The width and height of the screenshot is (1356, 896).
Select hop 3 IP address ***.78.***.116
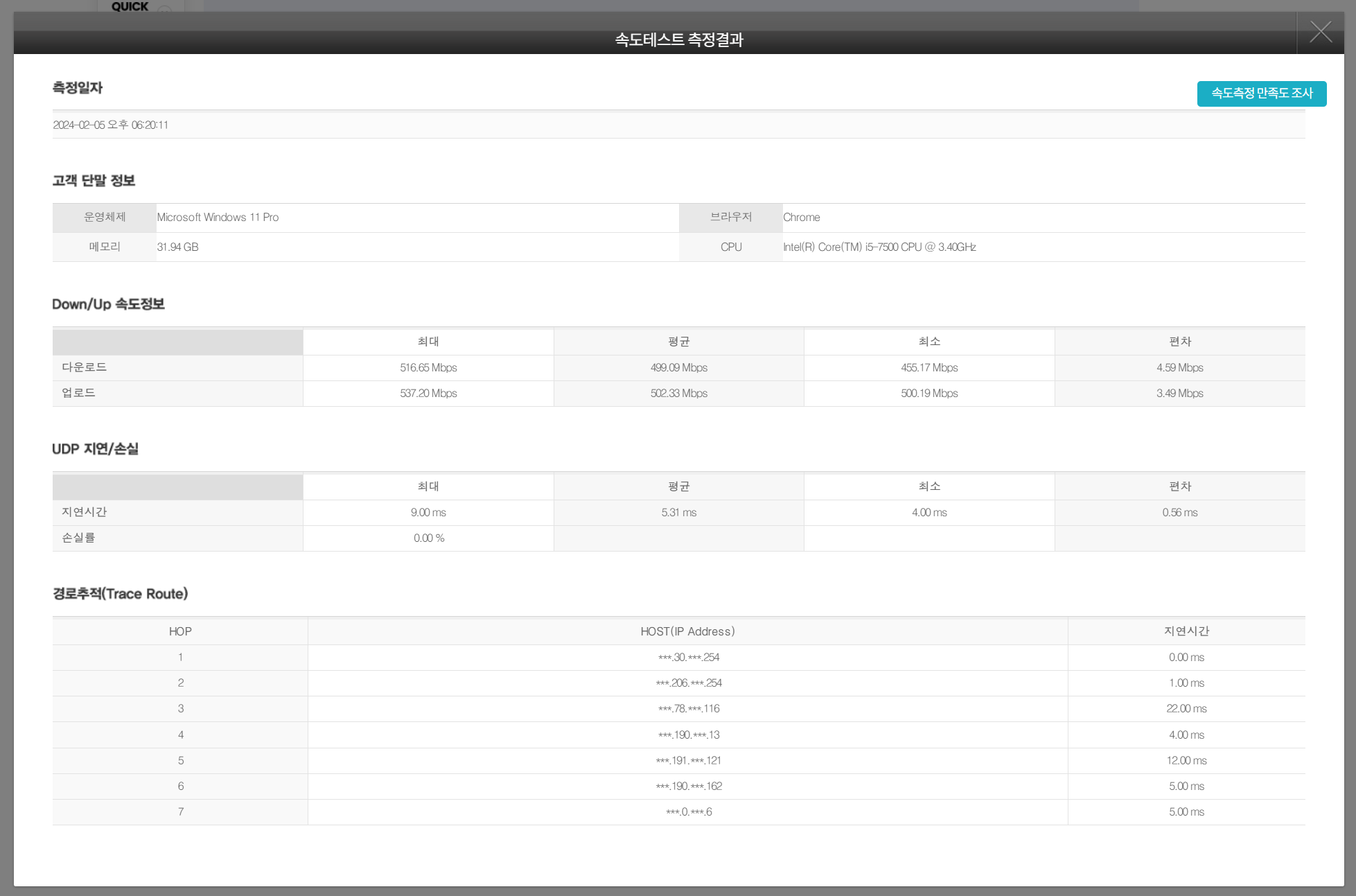click(689, 709)
